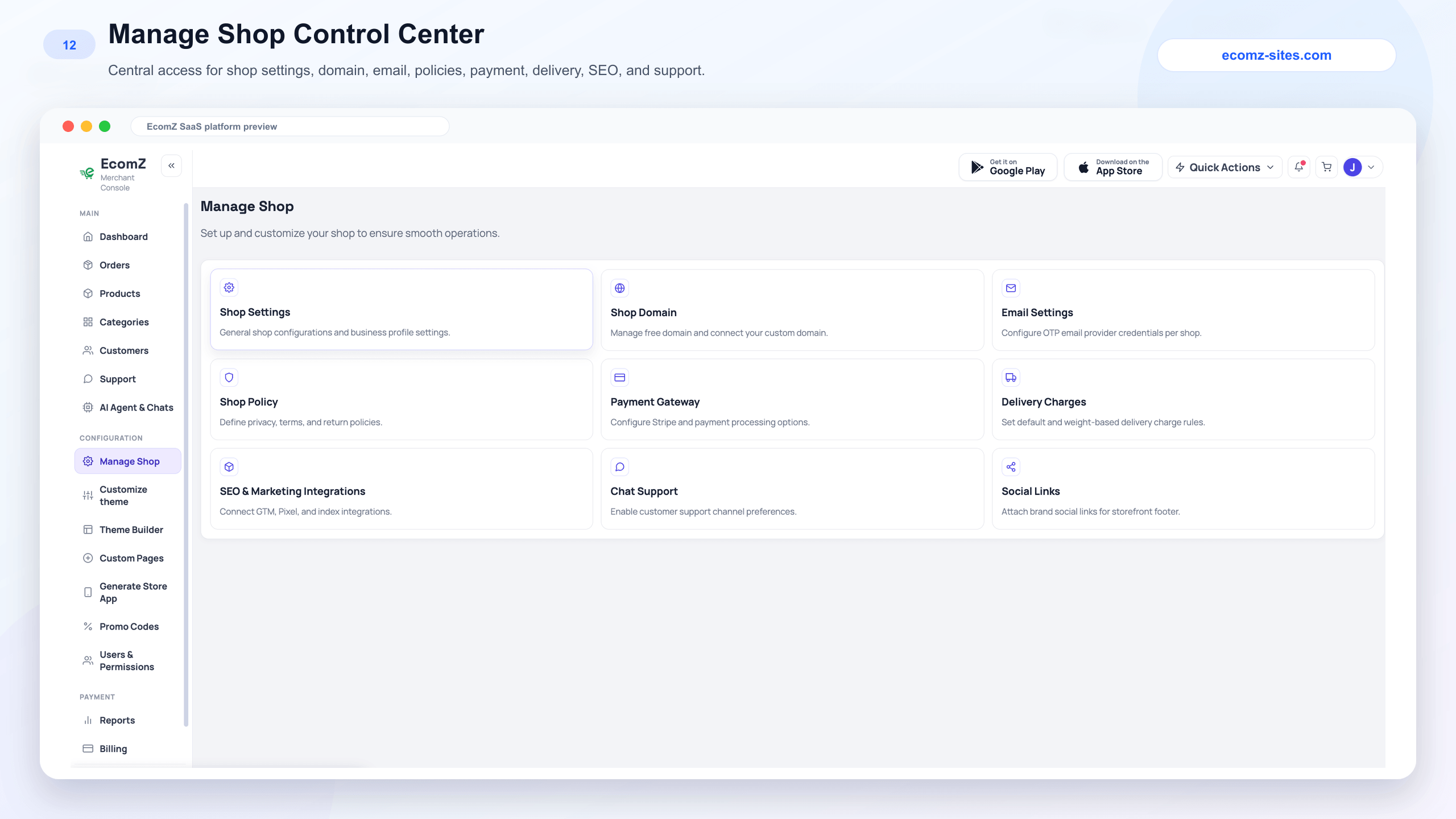Open Products in sidebar

(x=128, y=293)
